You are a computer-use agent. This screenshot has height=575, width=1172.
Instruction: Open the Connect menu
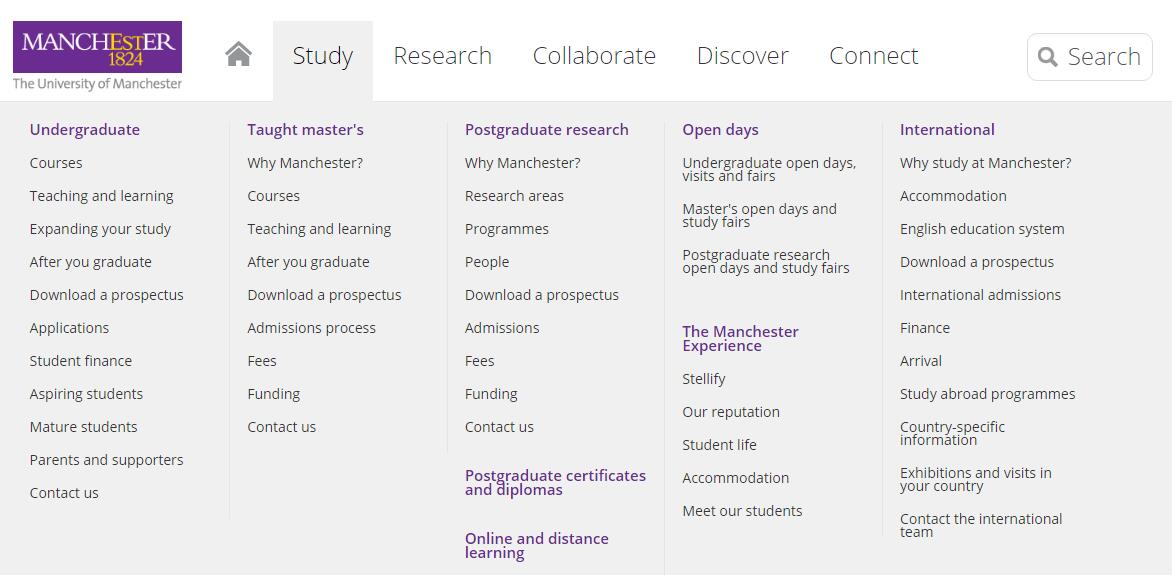(874, 56)
